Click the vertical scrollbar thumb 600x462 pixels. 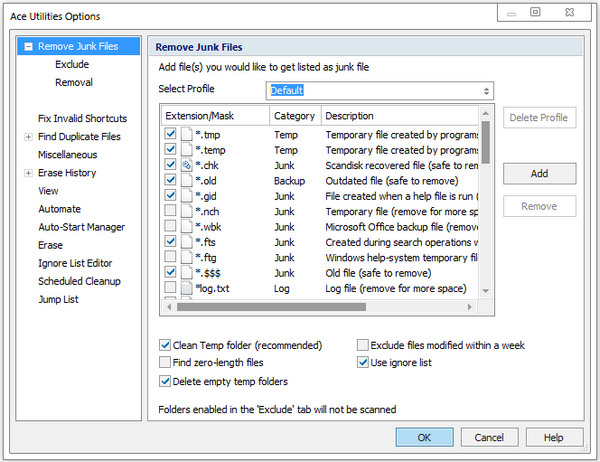(x=486, y=142)
